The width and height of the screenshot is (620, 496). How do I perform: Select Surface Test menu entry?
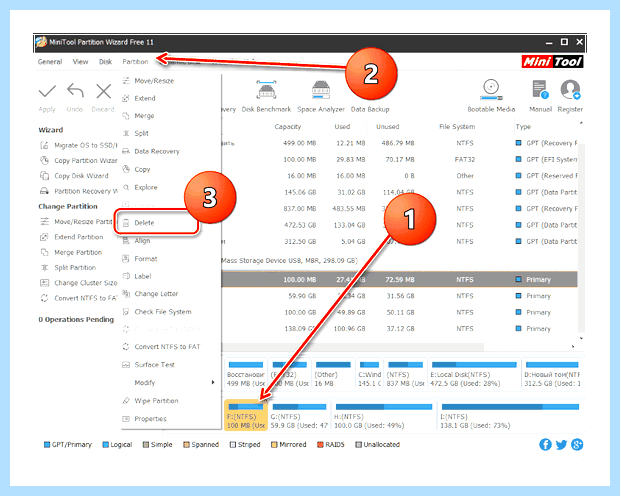pos(170,365)
